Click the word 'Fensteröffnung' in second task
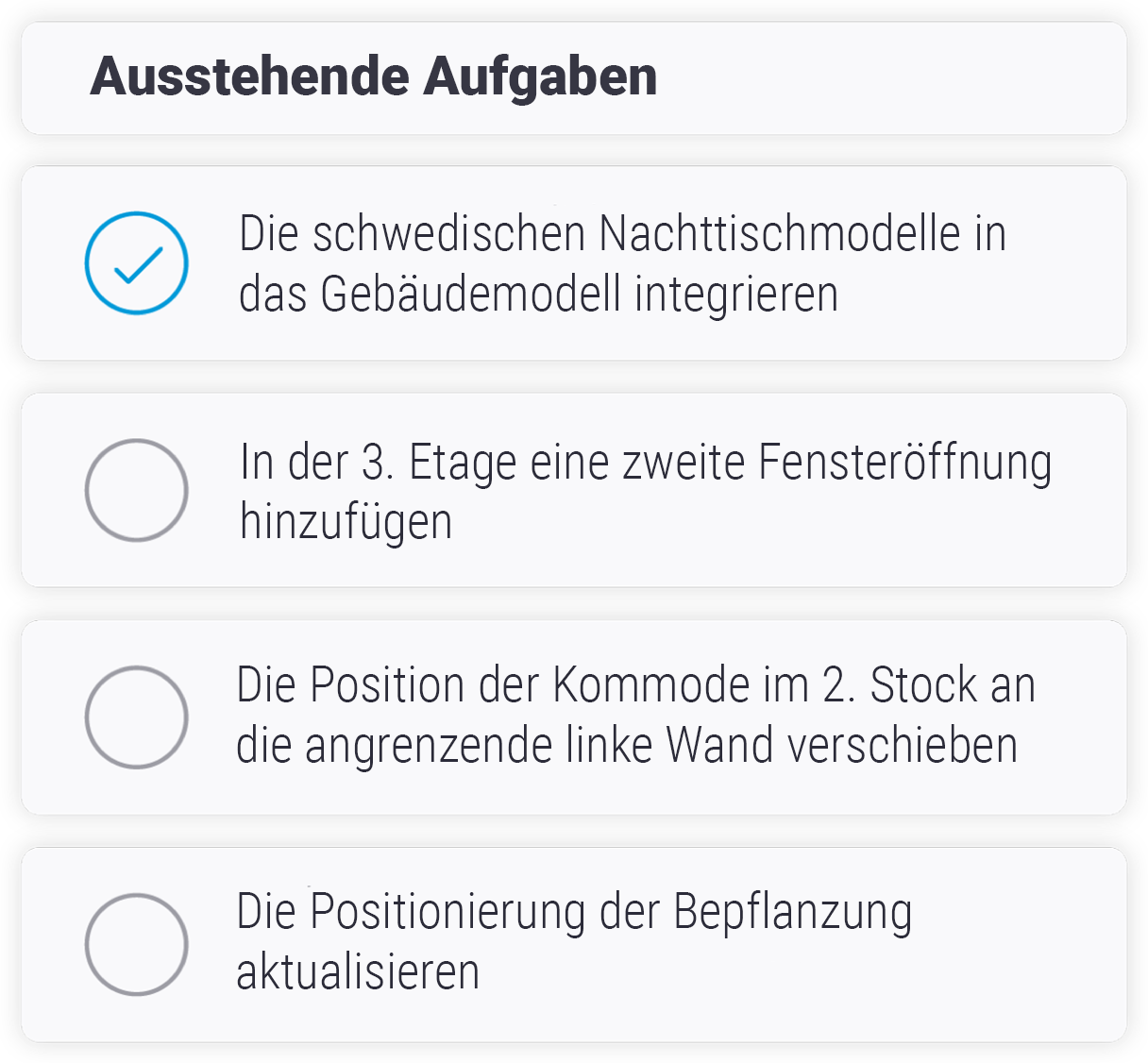The height and width of the screenshot is (1063, 1148). click(x=904, y=463)
